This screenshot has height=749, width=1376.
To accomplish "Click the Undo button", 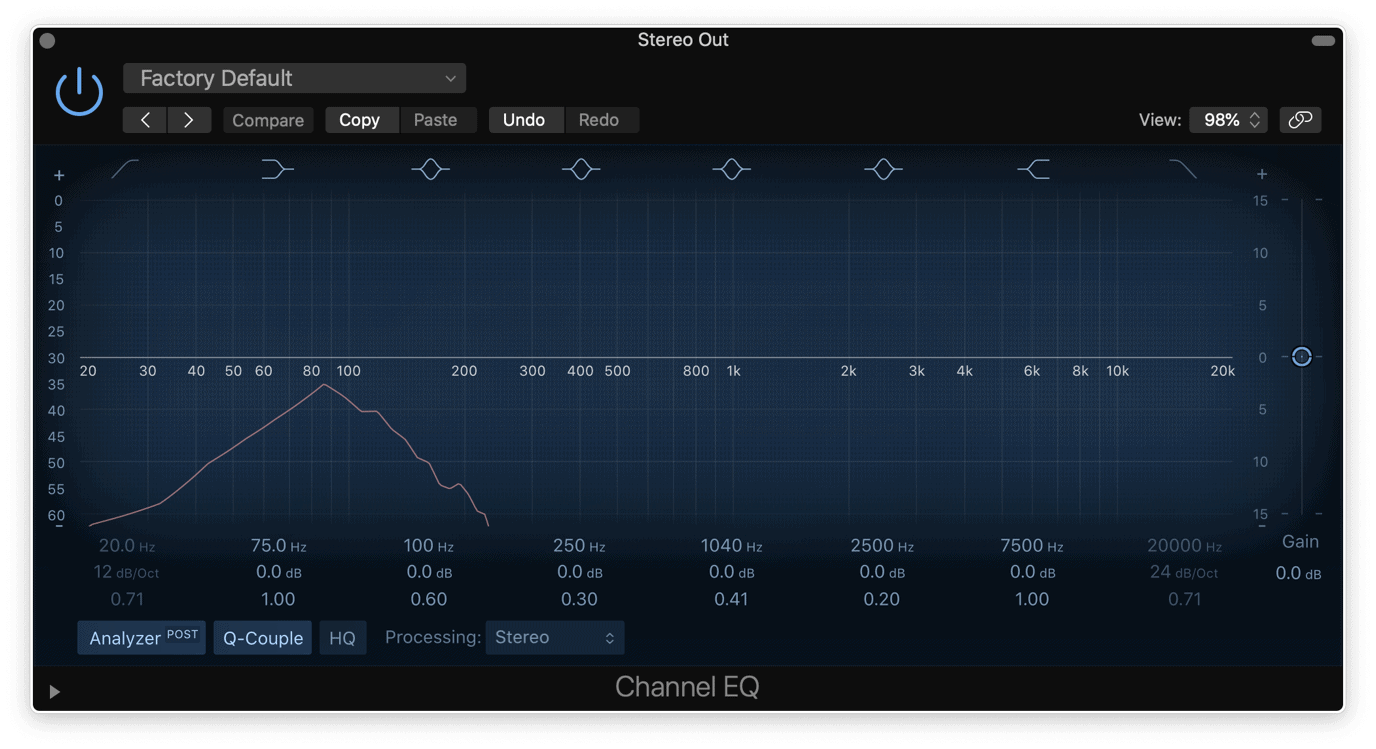I will pos(526,119).
